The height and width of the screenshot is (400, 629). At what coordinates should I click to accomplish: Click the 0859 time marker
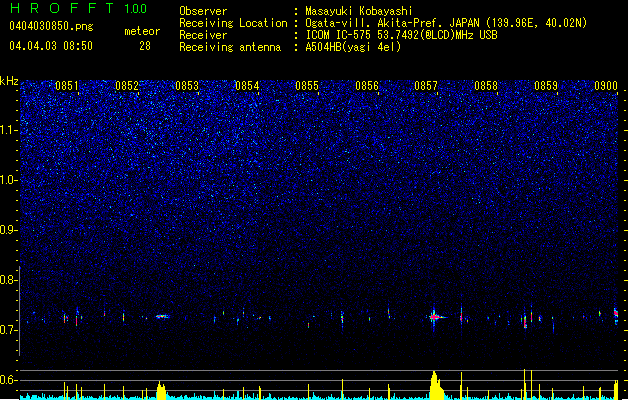point(546,86)
